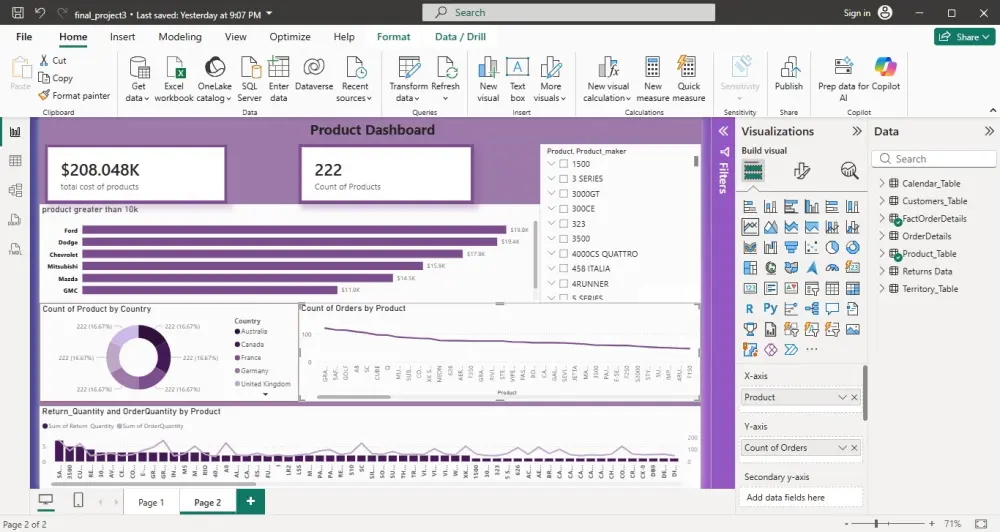
Task: Click the Publish button
Action: (x=789, y=74)
